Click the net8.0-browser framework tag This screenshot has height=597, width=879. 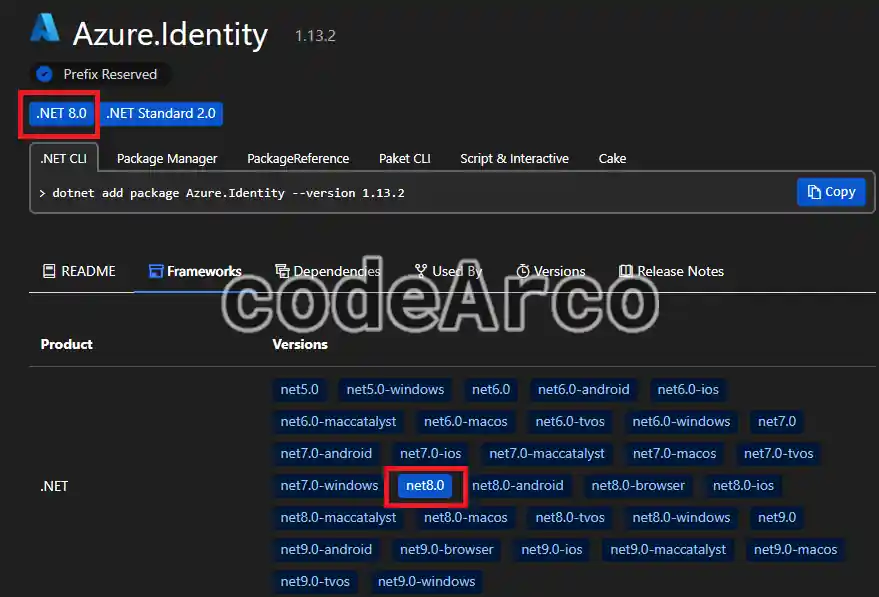coord(638,485)
